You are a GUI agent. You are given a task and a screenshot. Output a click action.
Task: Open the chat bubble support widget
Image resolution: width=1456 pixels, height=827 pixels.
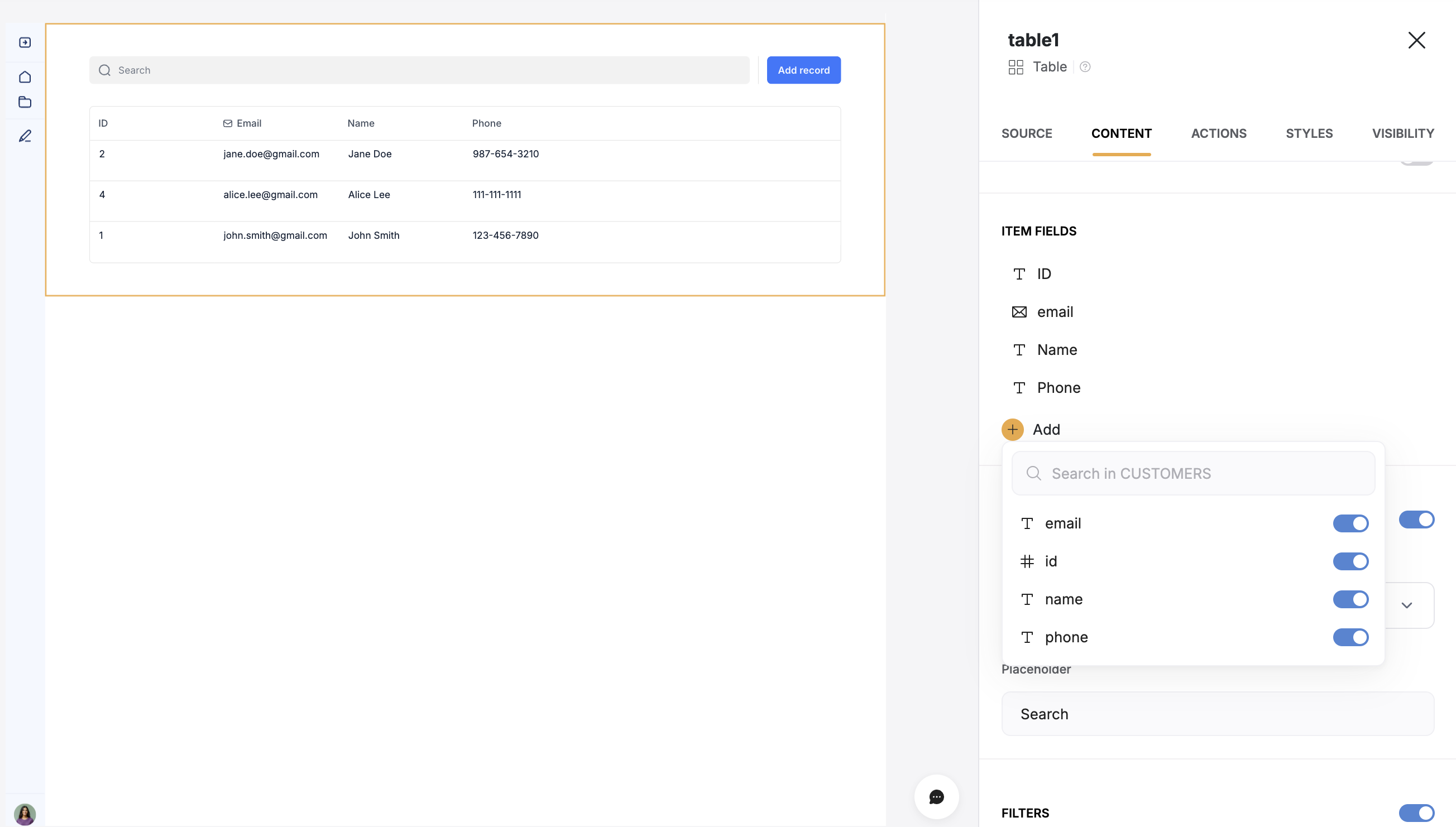[936, 796]
